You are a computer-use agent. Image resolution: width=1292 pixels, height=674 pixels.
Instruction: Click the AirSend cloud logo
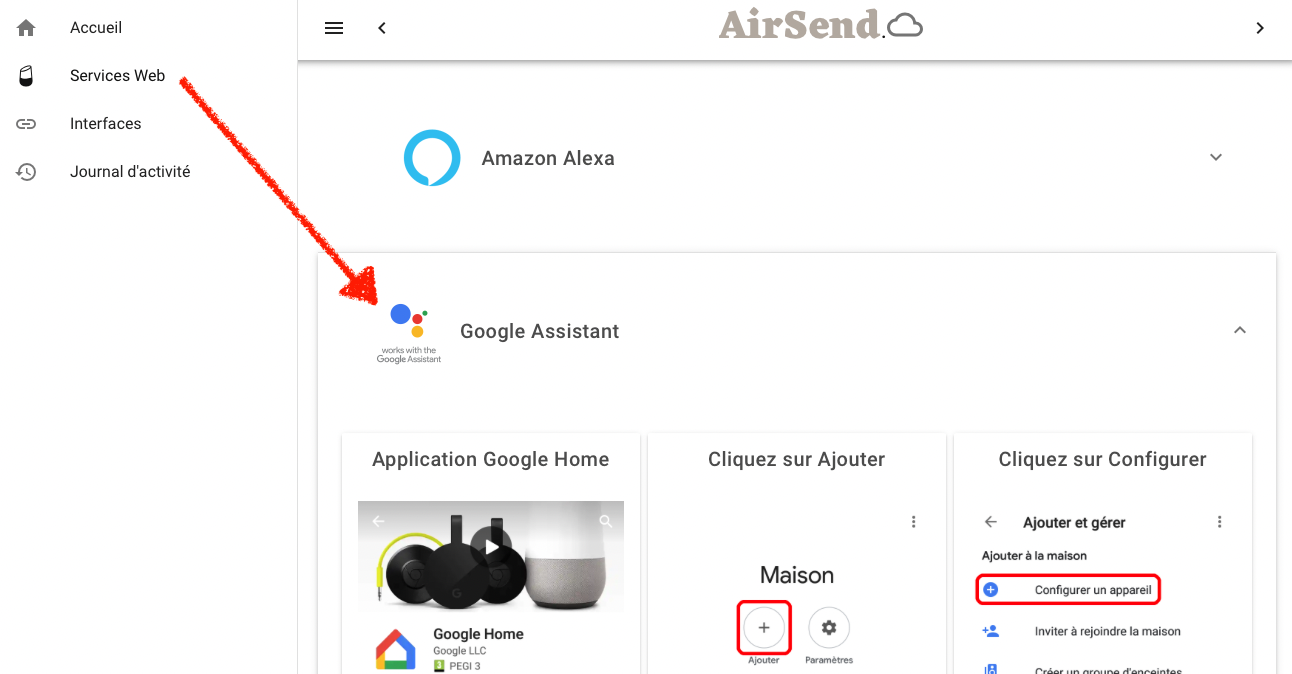coord(903,24)
